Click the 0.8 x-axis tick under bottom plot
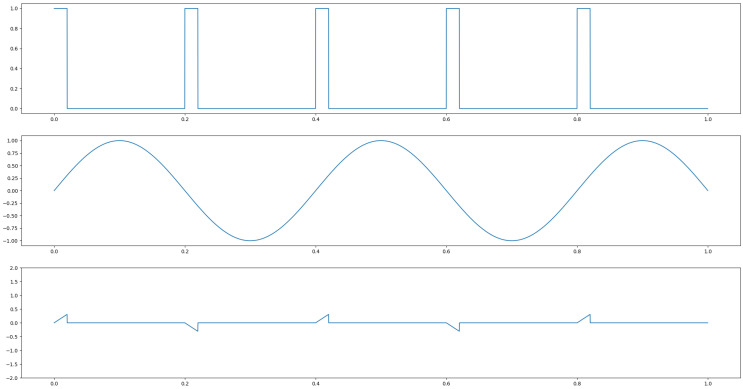Image resolution: width=743 pixels, height=389 pixels. pos(577,384)
